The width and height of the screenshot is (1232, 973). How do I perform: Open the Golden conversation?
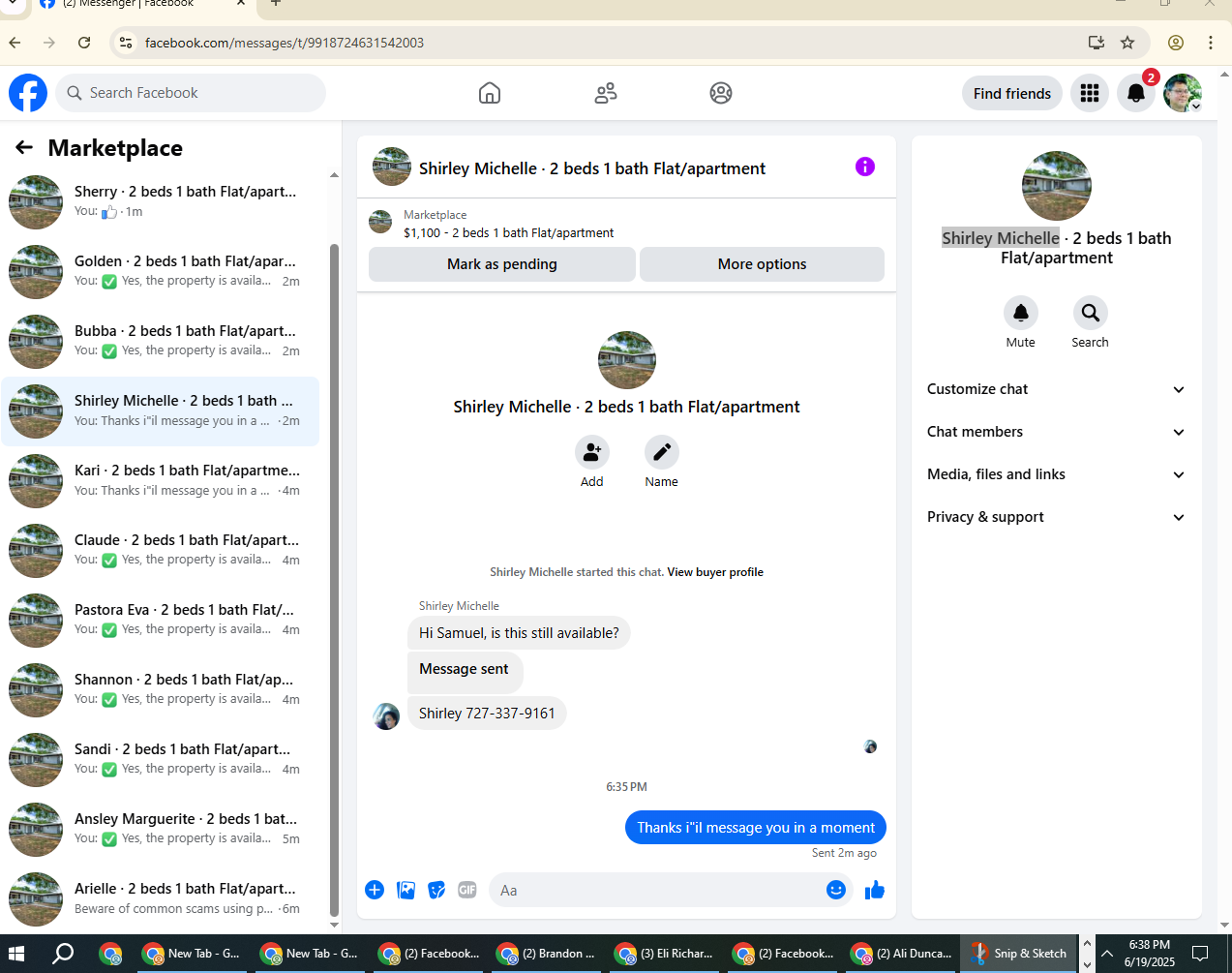161,271
